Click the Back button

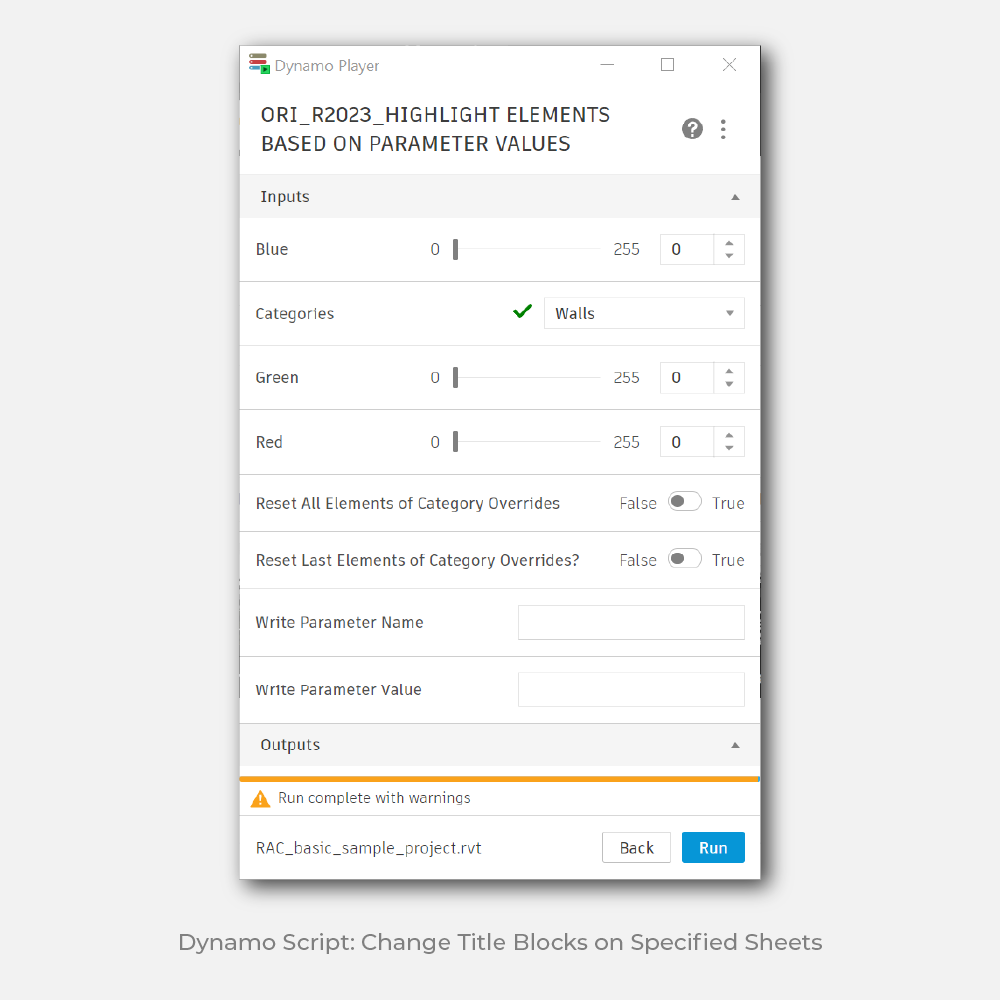[636, 848]
